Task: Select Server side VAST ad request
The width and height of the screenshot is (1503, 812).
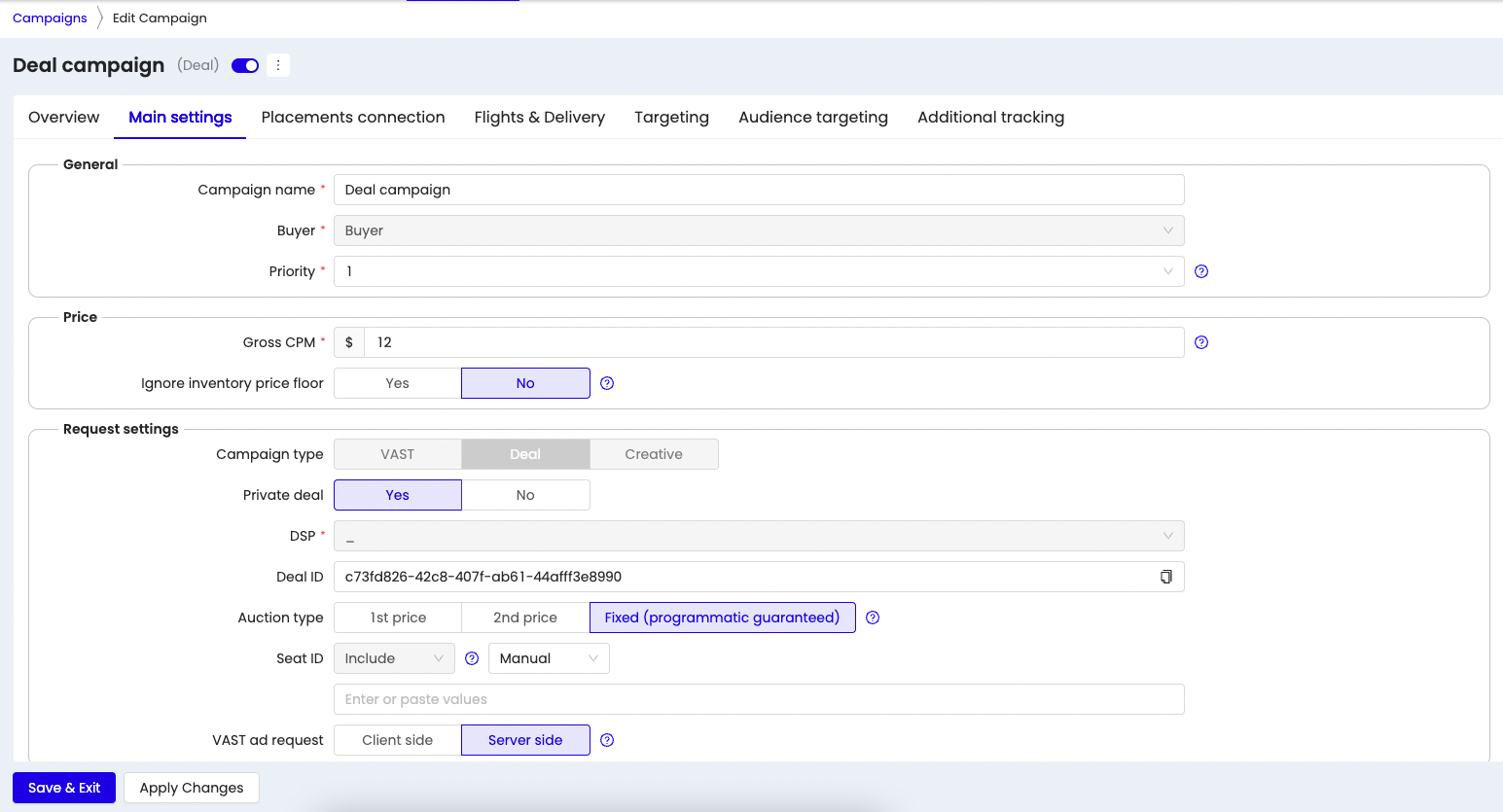Action: (x=525, y=740)
